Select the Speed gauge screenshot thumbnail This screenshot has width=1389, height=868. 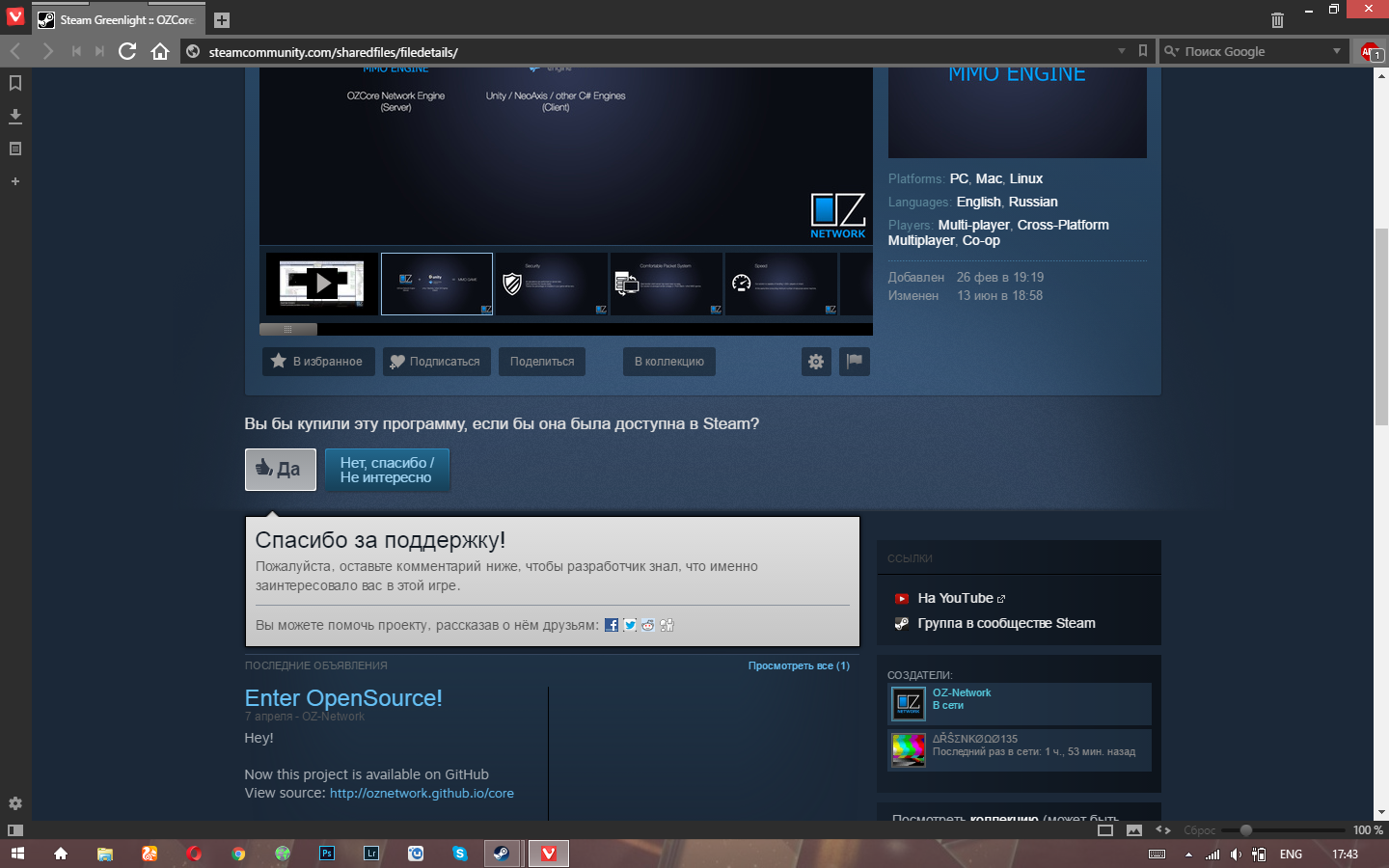pos(781,284)
